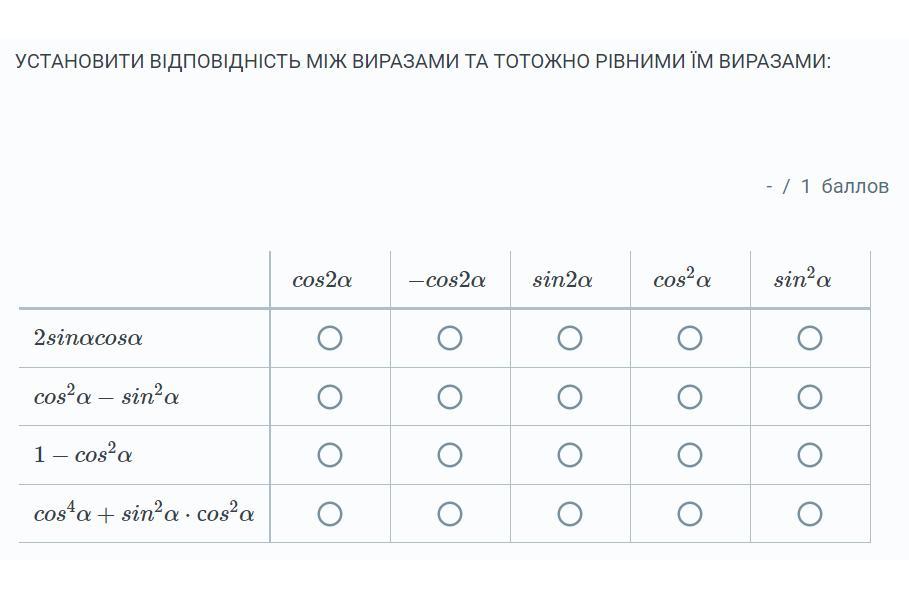This screenshot has height=599, width=909.
Task: Select −cos2α for cos⁴α + sin²α·cos²α row
Action: (x=450, y=514)
